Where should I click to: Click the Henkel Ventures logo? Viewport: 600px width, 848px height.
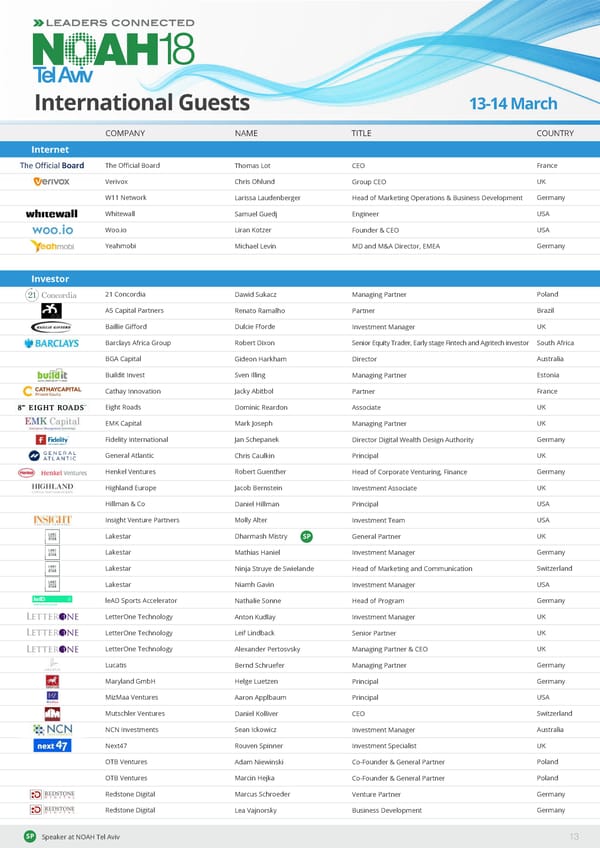(51, 472)
